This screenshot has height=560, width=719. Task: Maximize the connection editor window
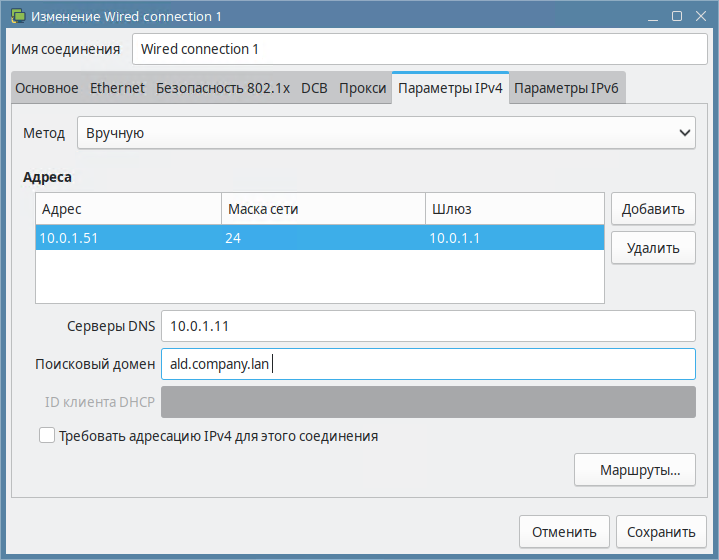[677, 17]
